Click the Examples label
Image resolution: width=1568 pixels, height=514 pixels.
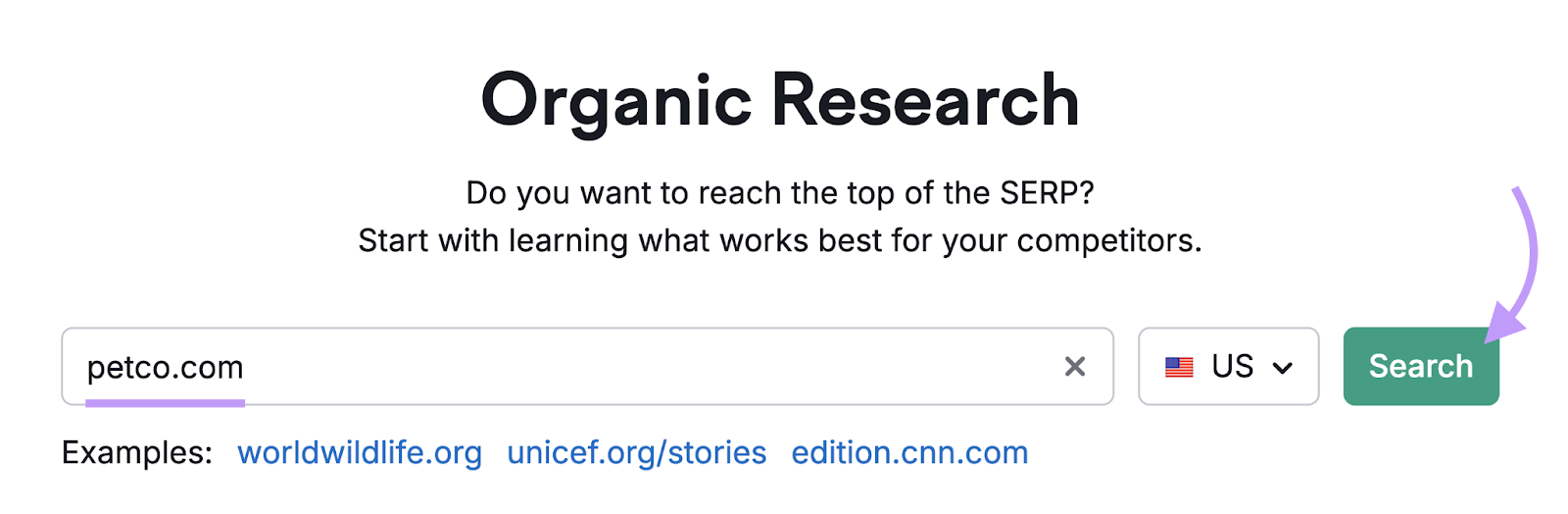(x=137, y=453)
